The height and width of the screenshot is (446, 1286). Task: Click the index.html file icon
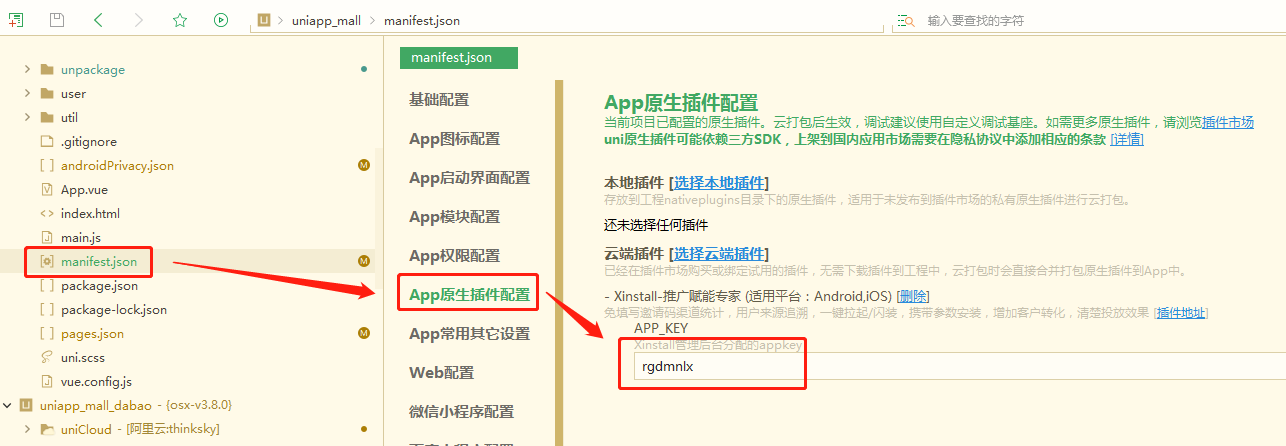point(46,214)
